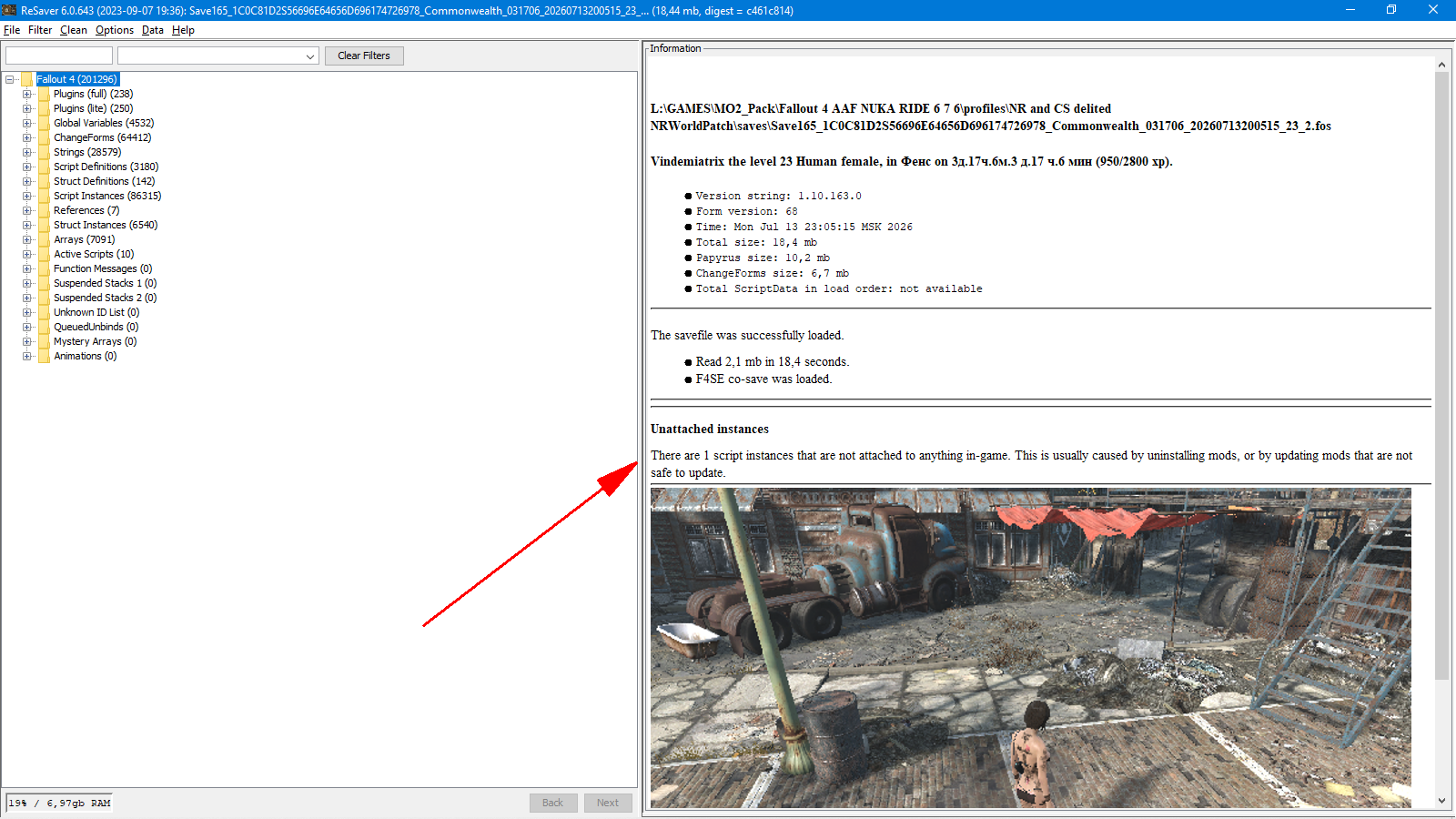Expand the Script Definitions node
Viewport: 1456px width, 819px height.
pyautogui.click(x=27, y=167)
